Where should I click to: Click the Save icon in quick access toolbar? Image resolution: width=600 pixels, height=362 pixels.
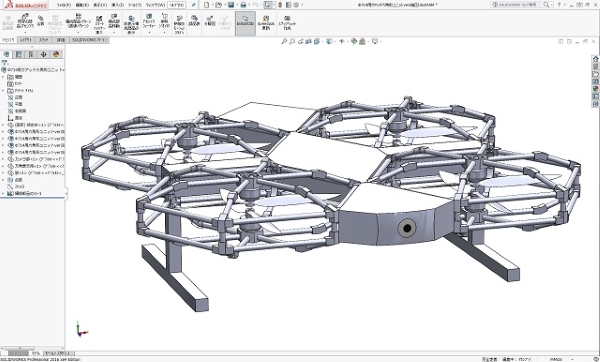[231, 5]
